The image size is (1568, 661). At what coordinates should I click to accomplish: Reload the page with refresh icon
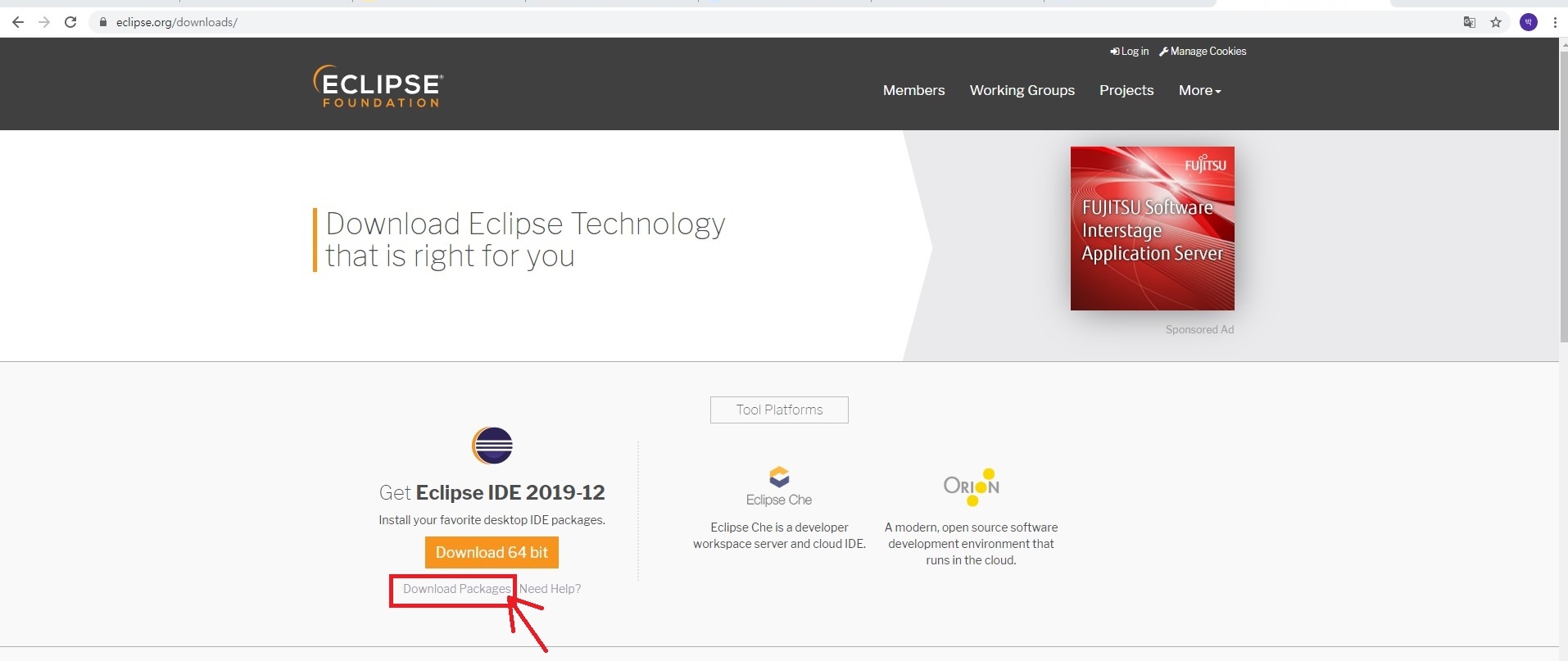70,22
